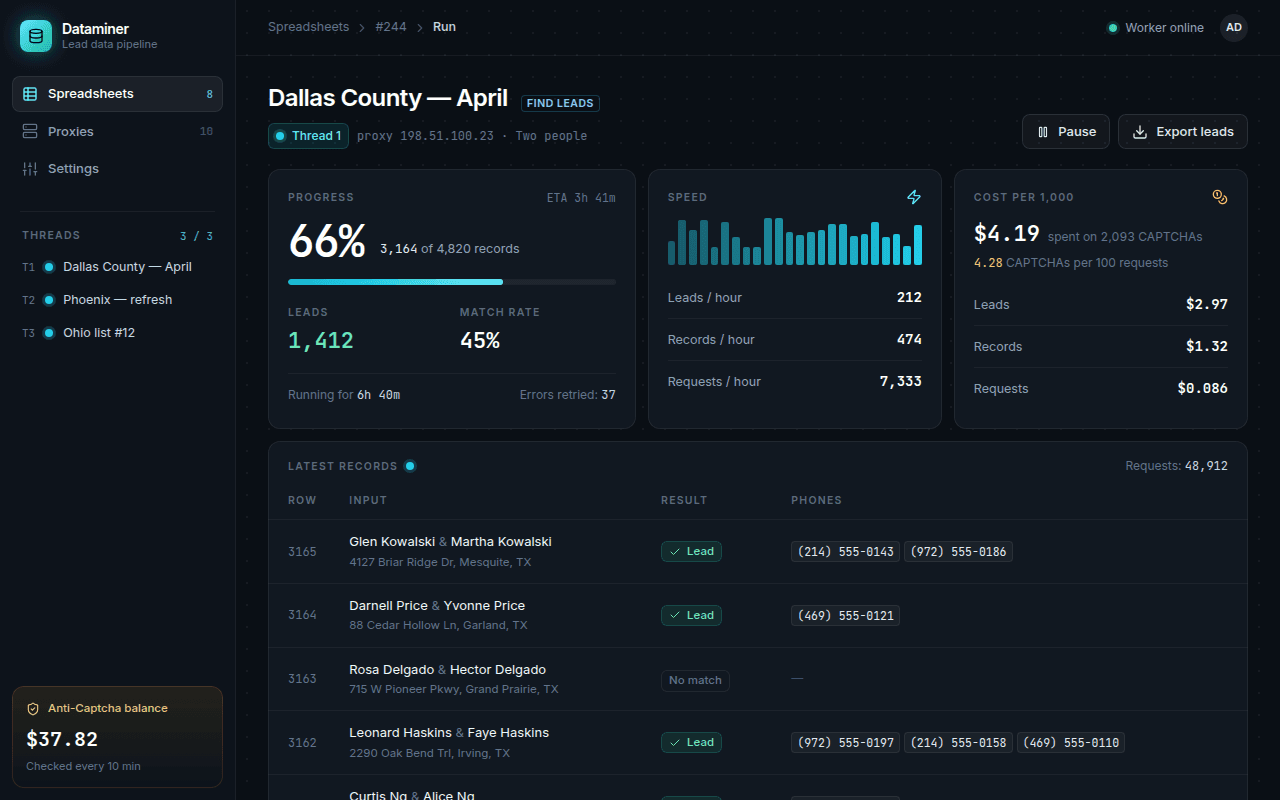
Task: Pause the running thread
Action: tap(1066, 132)
